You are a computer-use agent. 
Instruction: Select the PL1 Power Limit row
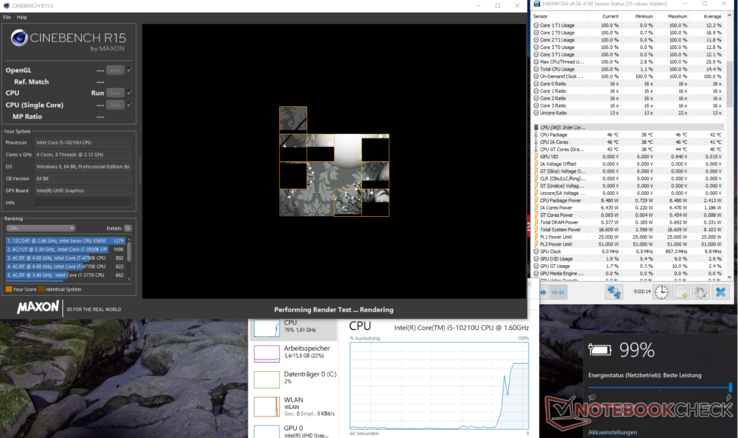[628, 237]
